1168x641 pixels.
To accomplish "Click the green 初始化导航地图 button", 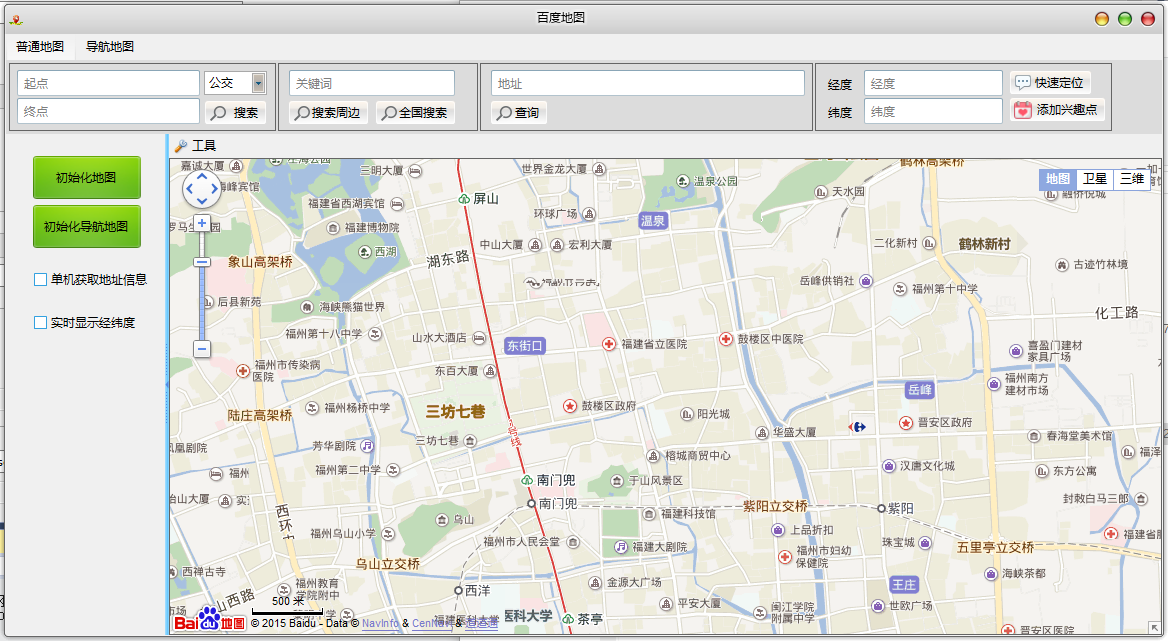I will (x=86, y=226).
